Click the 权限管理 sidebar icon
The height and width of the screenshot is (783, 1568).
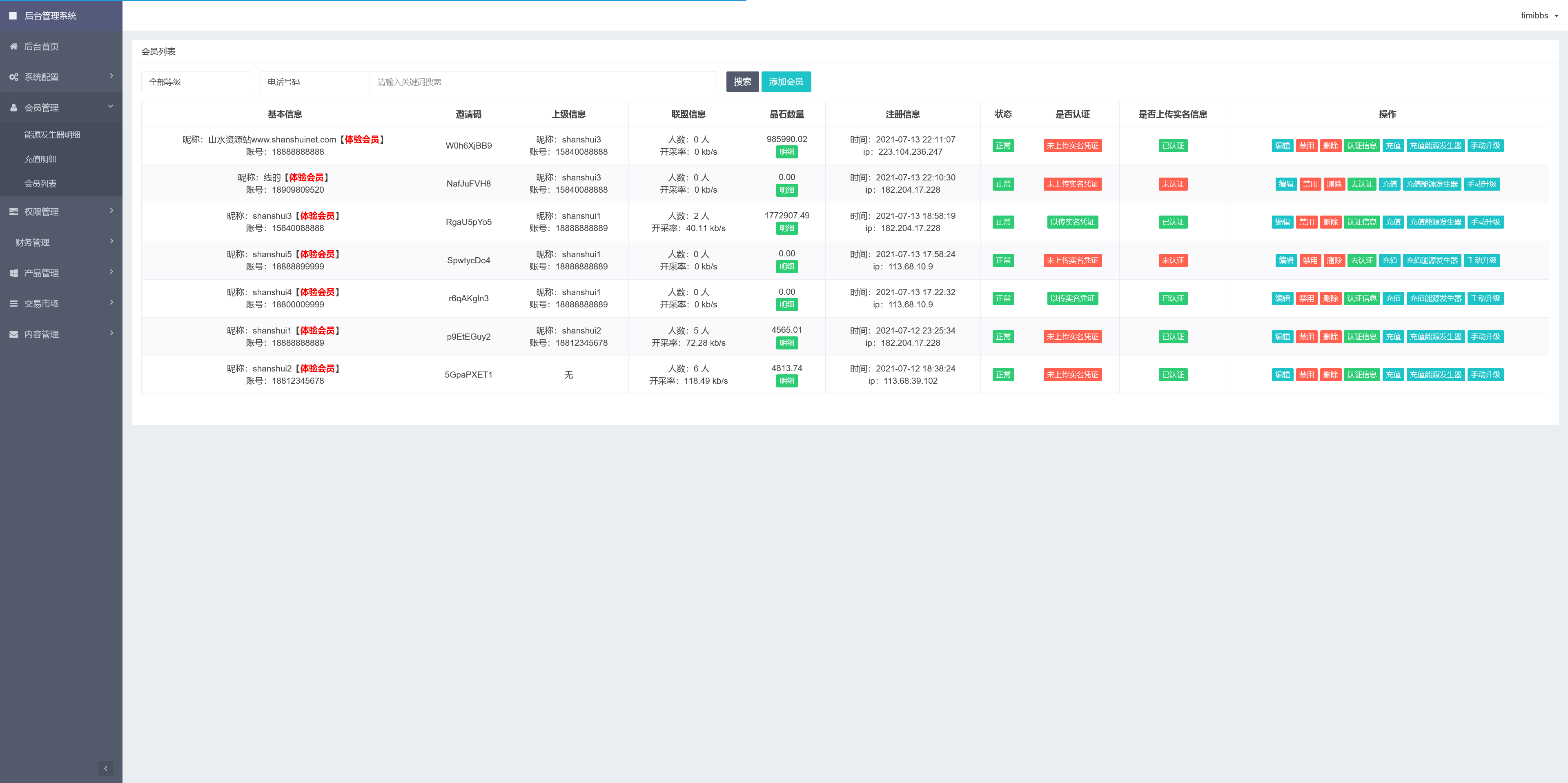tap(13, 212)
